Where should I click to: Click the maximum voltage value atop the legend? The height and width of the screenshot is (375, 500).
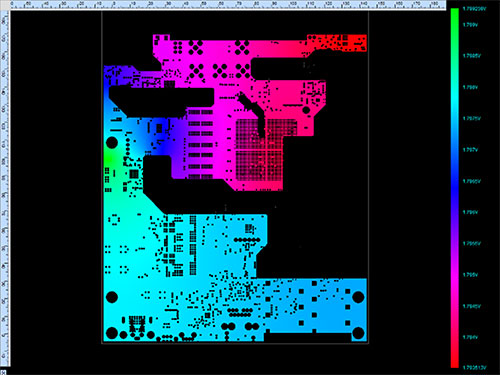[474, 9]
